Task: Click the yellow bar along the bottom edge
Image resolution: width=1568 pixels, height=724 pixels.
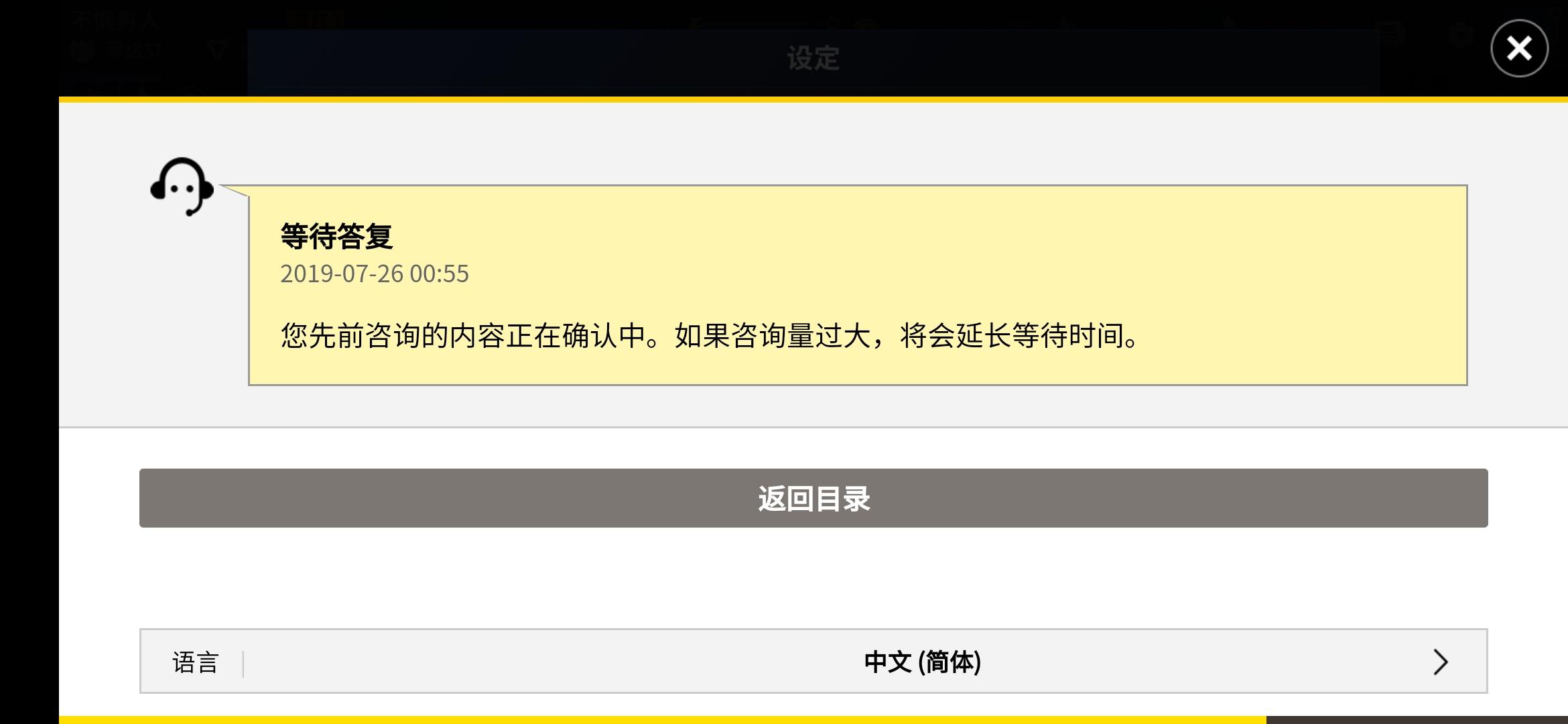Action: 663,720
